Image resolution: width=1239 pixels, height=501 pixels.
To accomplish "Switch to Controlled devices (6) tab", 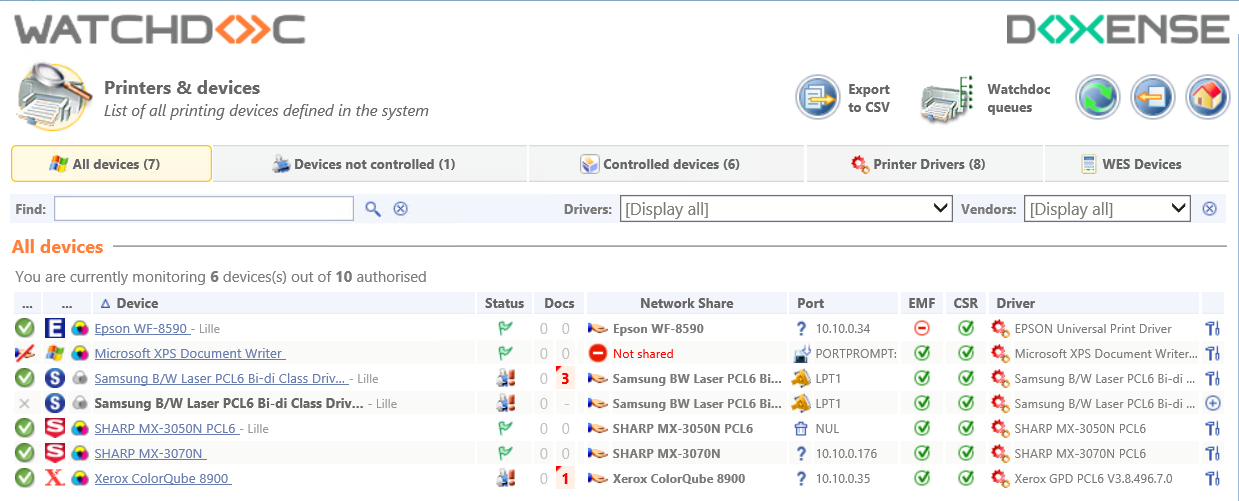I will 666,164.
